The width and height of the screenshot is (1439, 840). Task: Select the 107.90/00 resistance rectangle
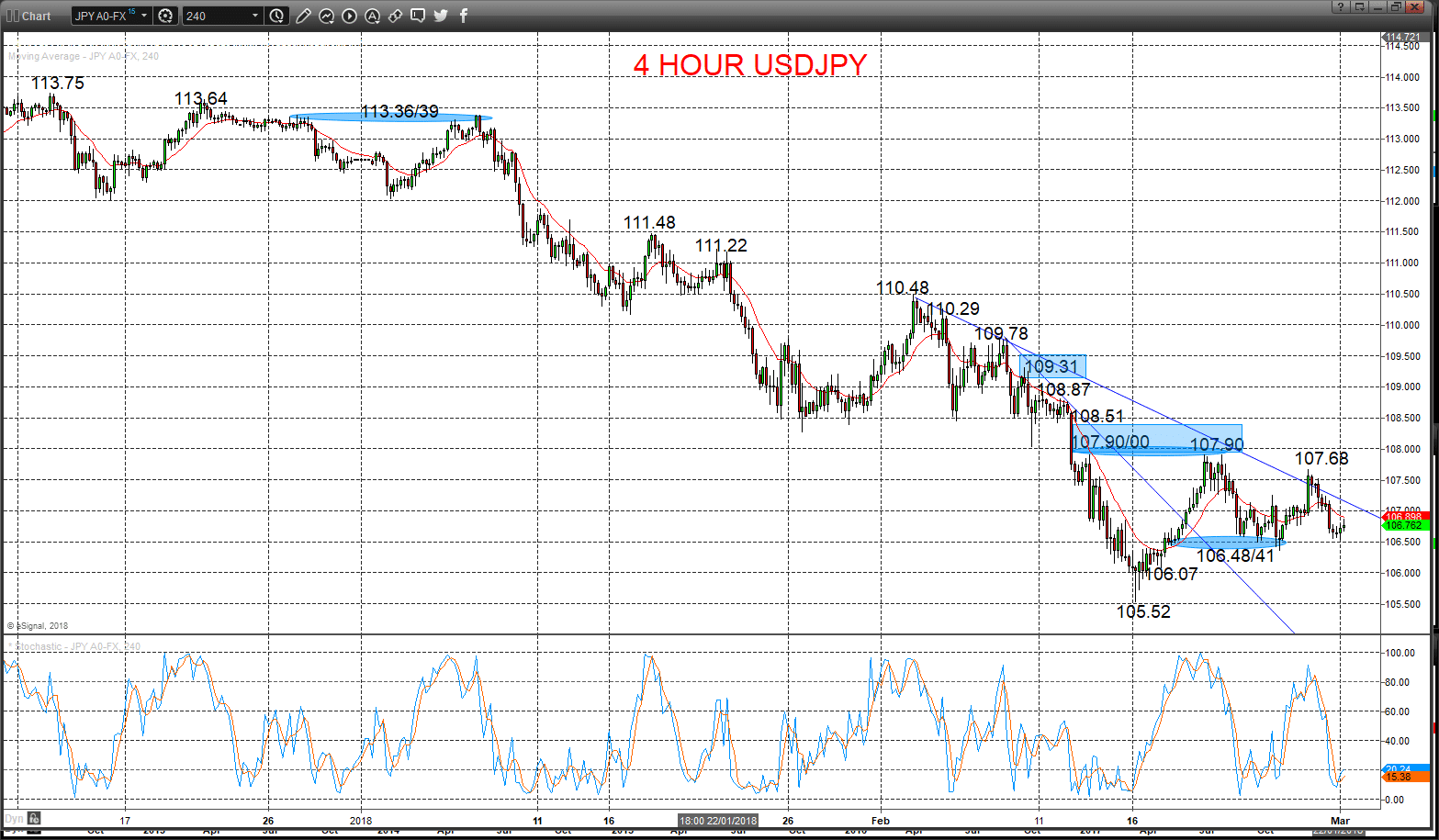(x=1157, y=439)
